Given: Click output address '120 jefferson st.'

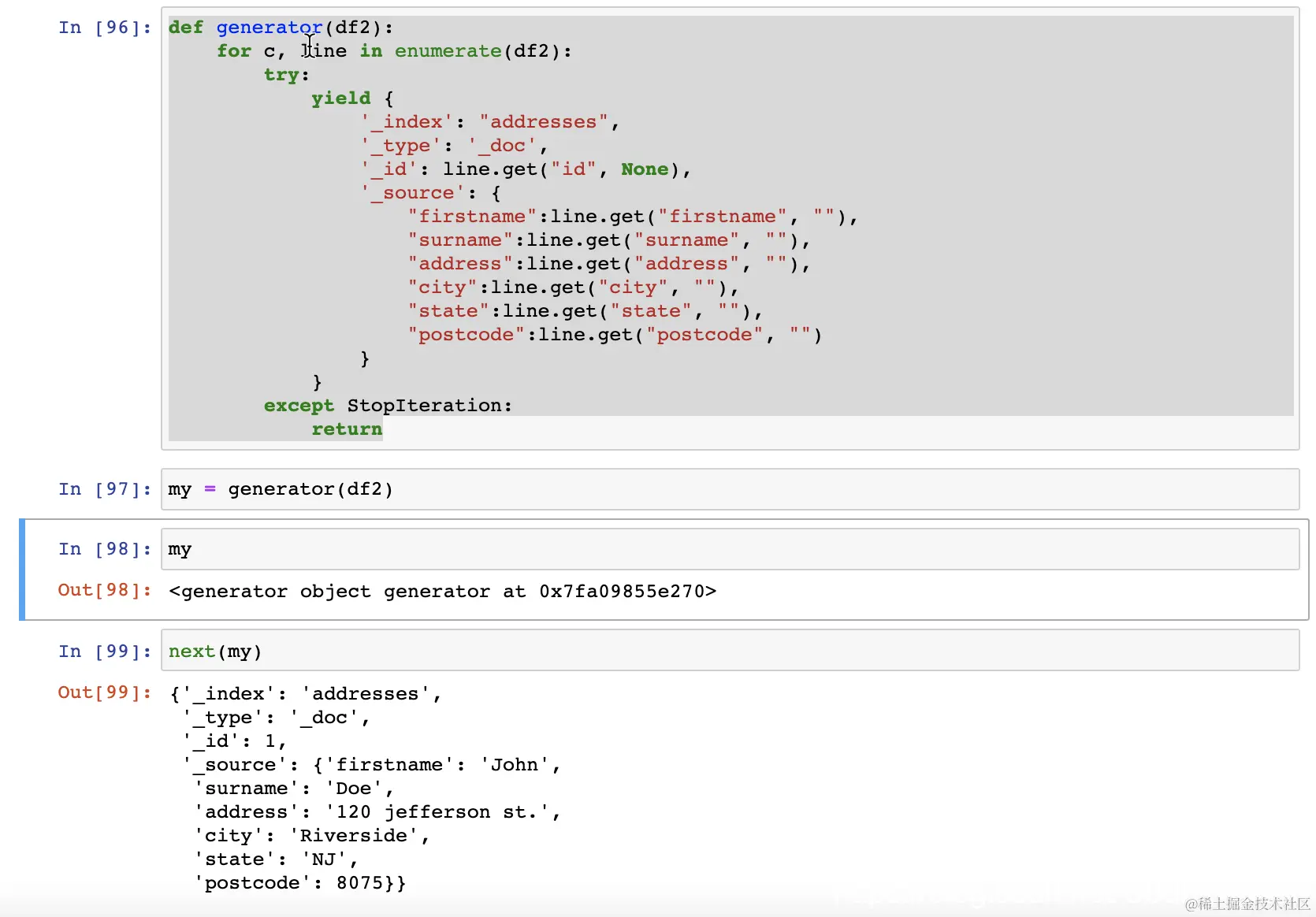Looking at the screenshot, I should point(437,812).
